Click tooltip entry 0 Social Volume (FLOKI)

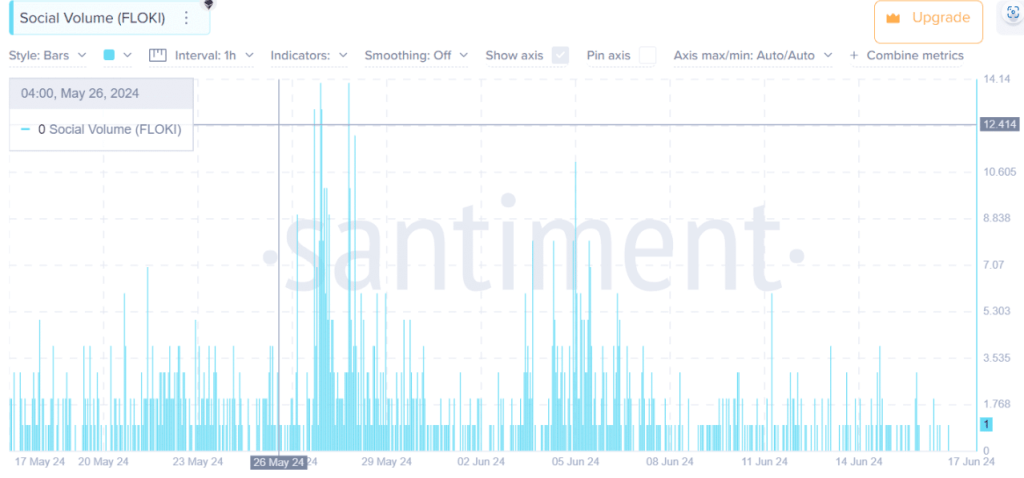101,129
